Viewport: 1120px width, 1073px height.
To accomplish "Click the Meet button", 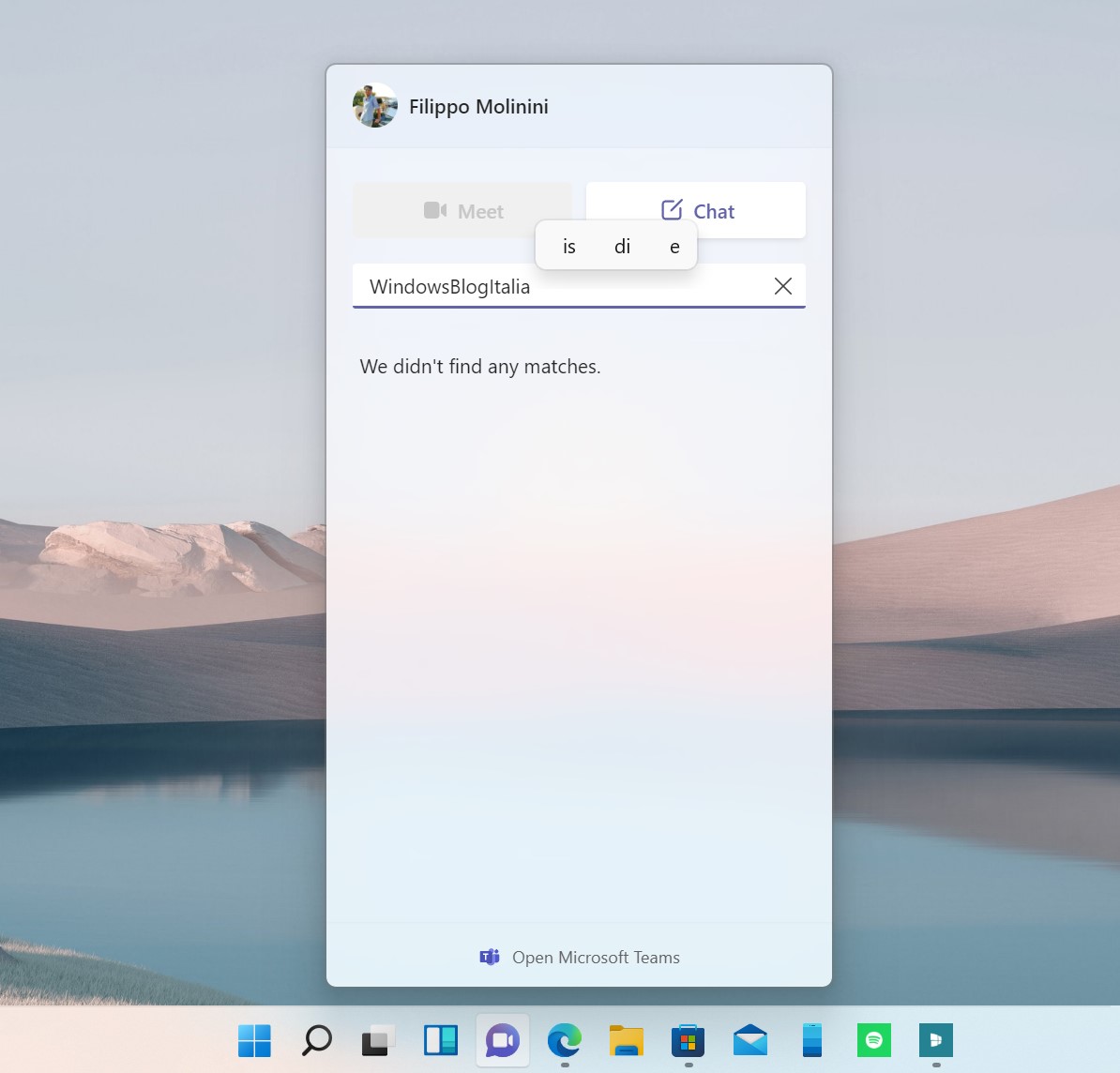I will pos(462,211).
